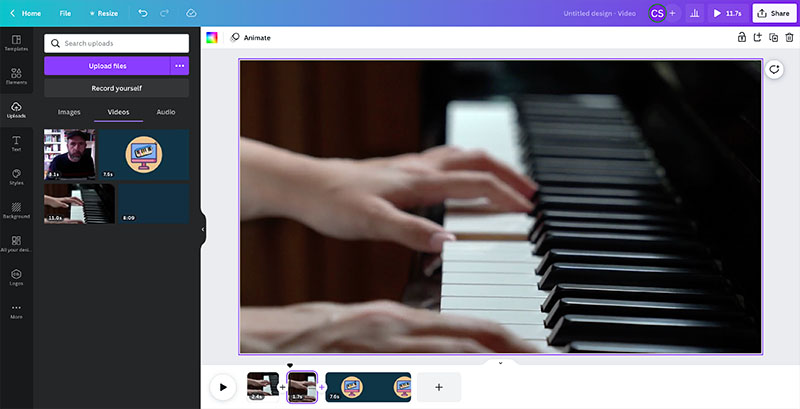Image resolution: width=800 pixels, height=409 pixels.
Task: Select the 1.7s piano clip in timeline
Action: [302, 387]
